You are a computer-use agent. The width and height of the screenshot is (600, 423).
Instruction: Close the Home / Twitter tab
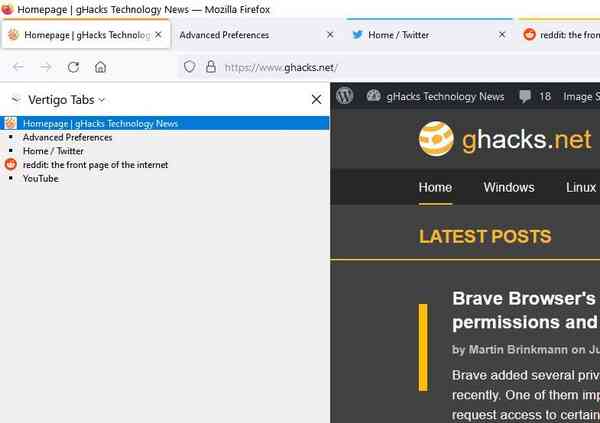pos(502,35)
